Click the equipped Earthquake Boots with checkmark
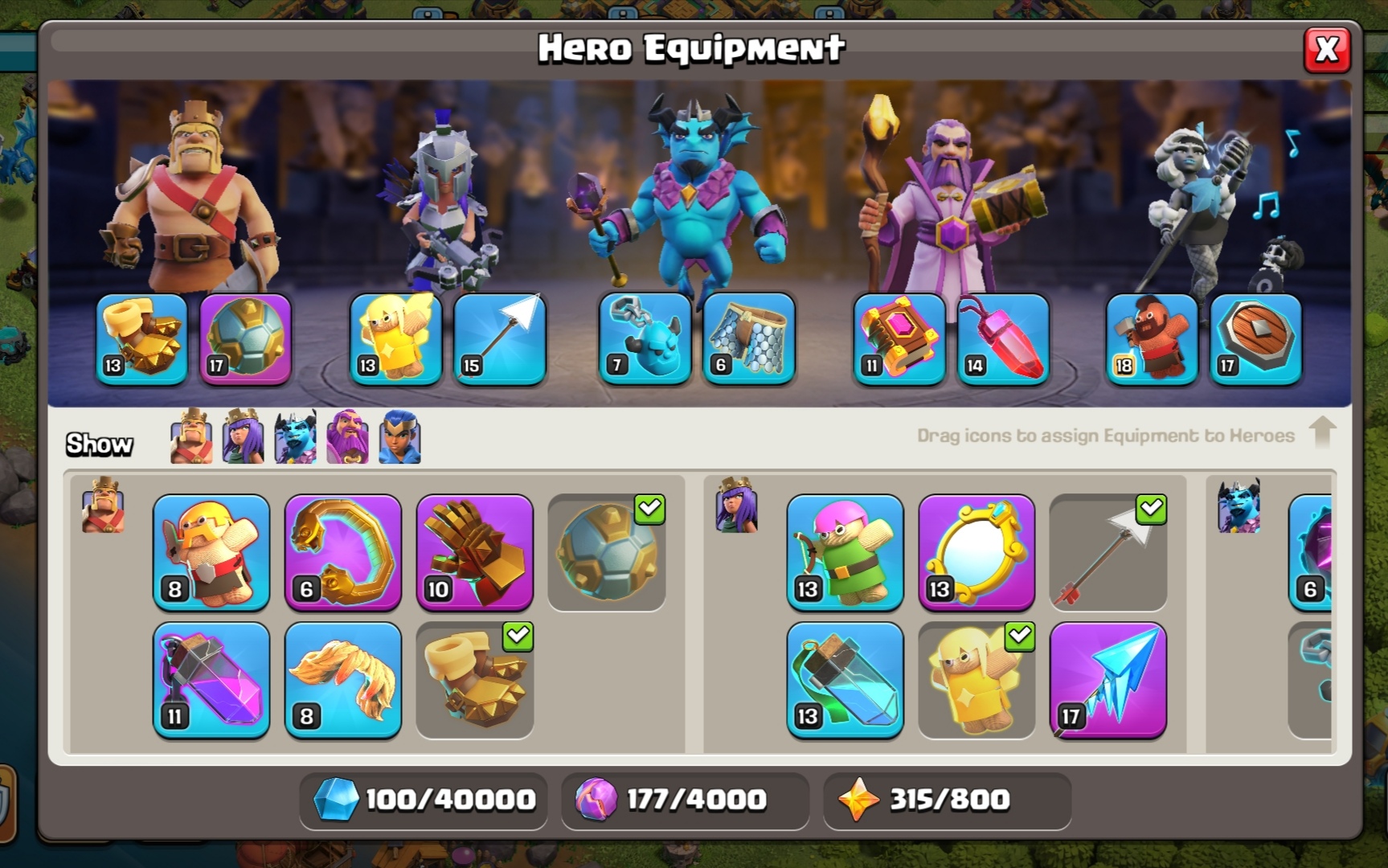Viewport: 1388px width, 868px height. (x=475, y=681)
